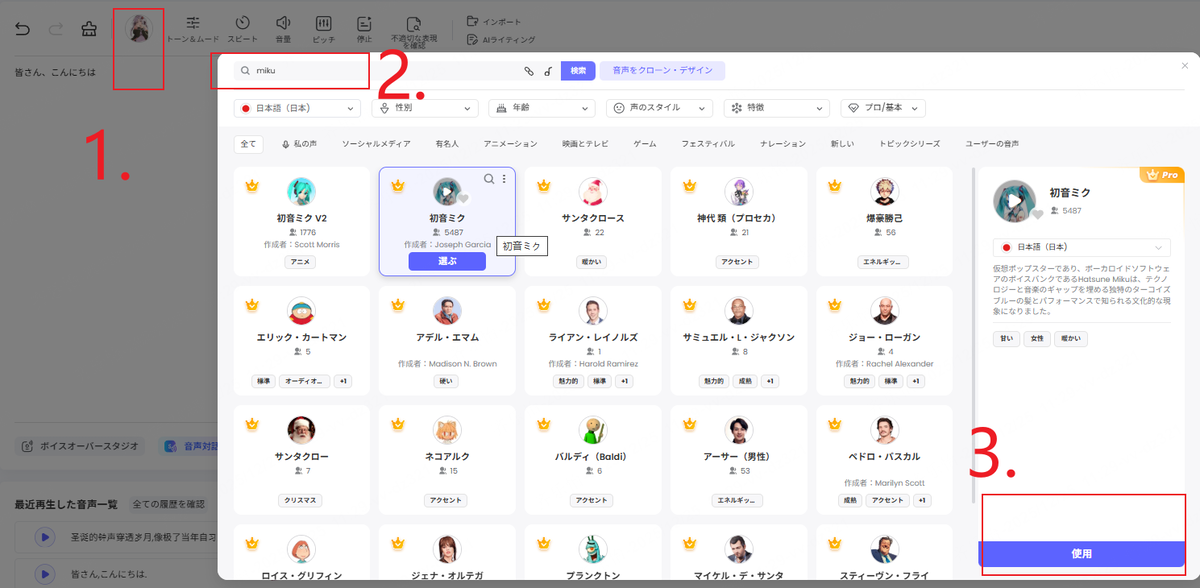Viewport: 1200px width, 588px height.
Task: Open AIライティング
Action: [x=501, y=39]
